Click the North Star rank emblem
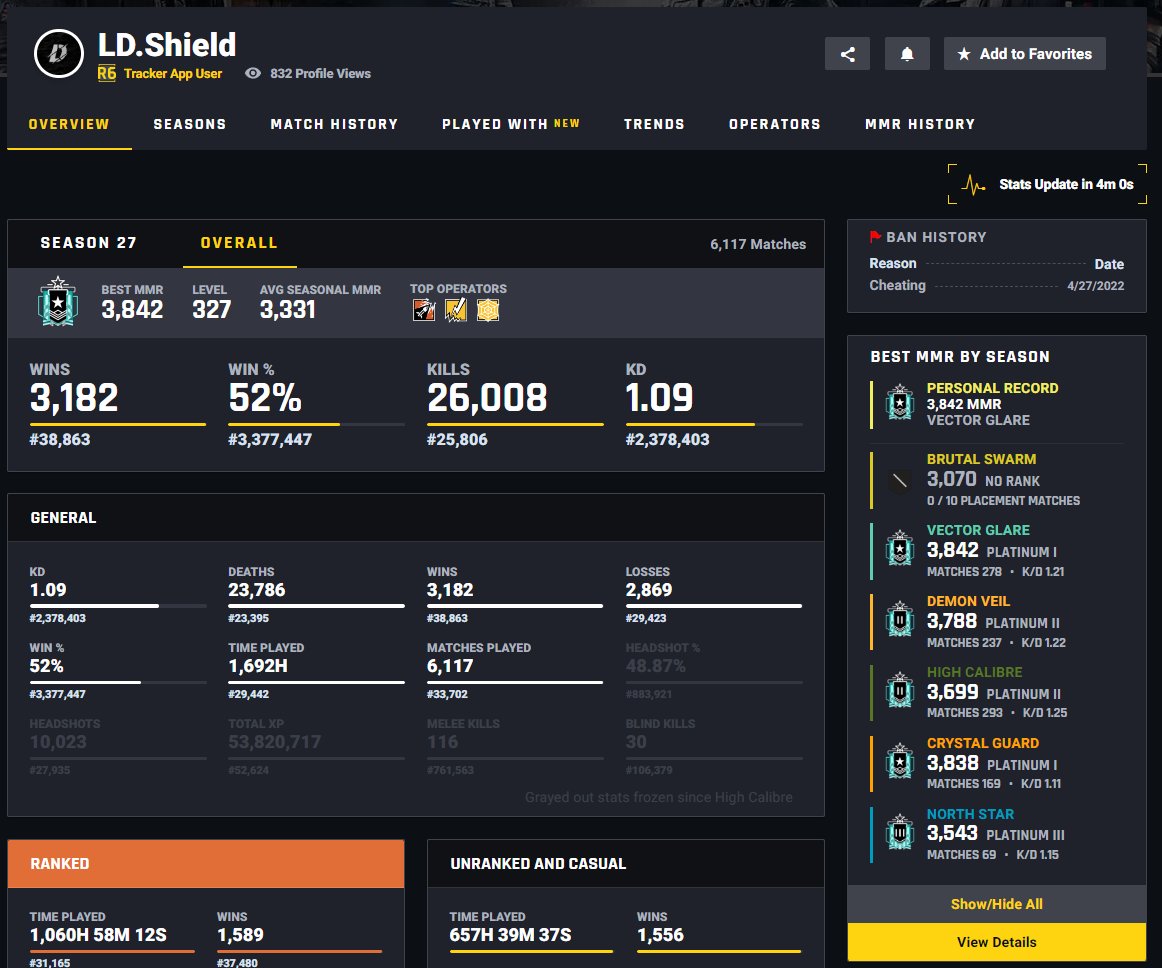The height and width of the screenshot is (968, 1162). click(900, 832)
